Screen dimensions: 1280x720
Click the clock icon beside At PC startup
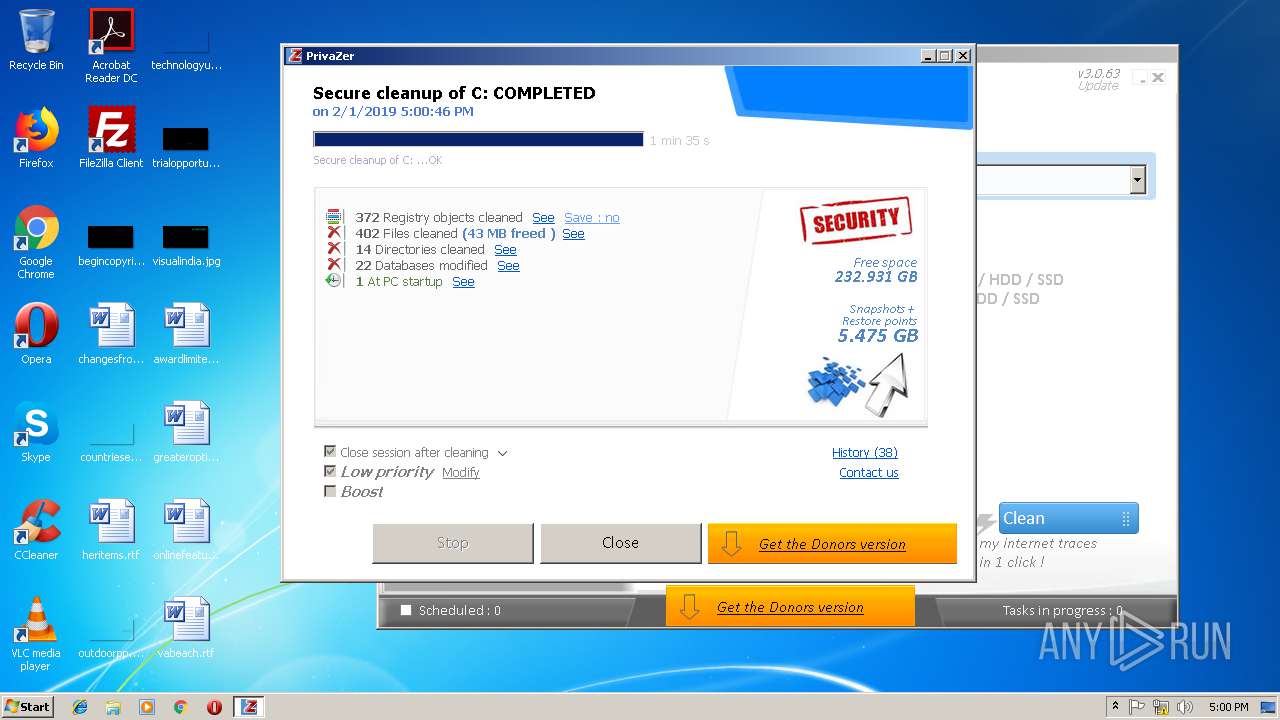[334, 281]
